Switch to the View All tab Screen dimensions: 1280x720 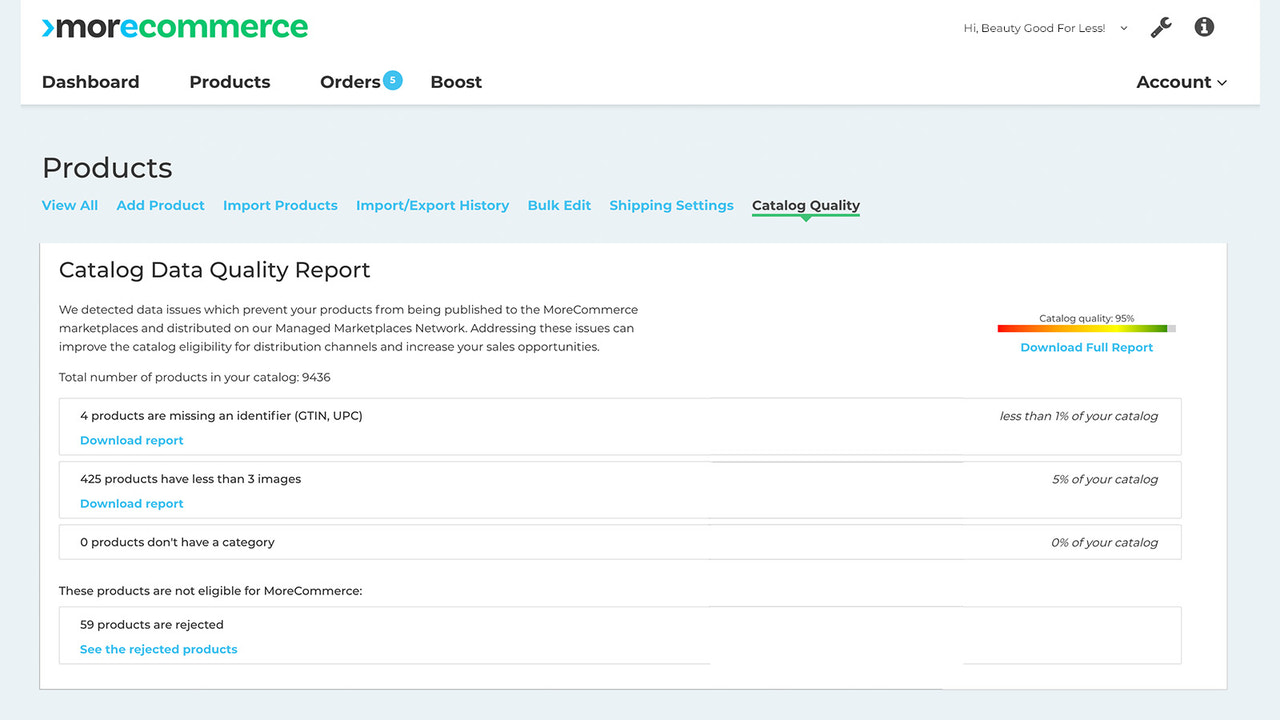[x=69, y=205]
